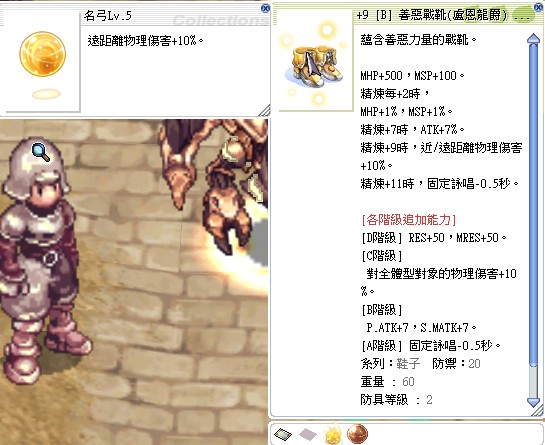Click the good-evil war boots item image
The width and height of the screenshot is (545, 445).
(x=316, y=68)
